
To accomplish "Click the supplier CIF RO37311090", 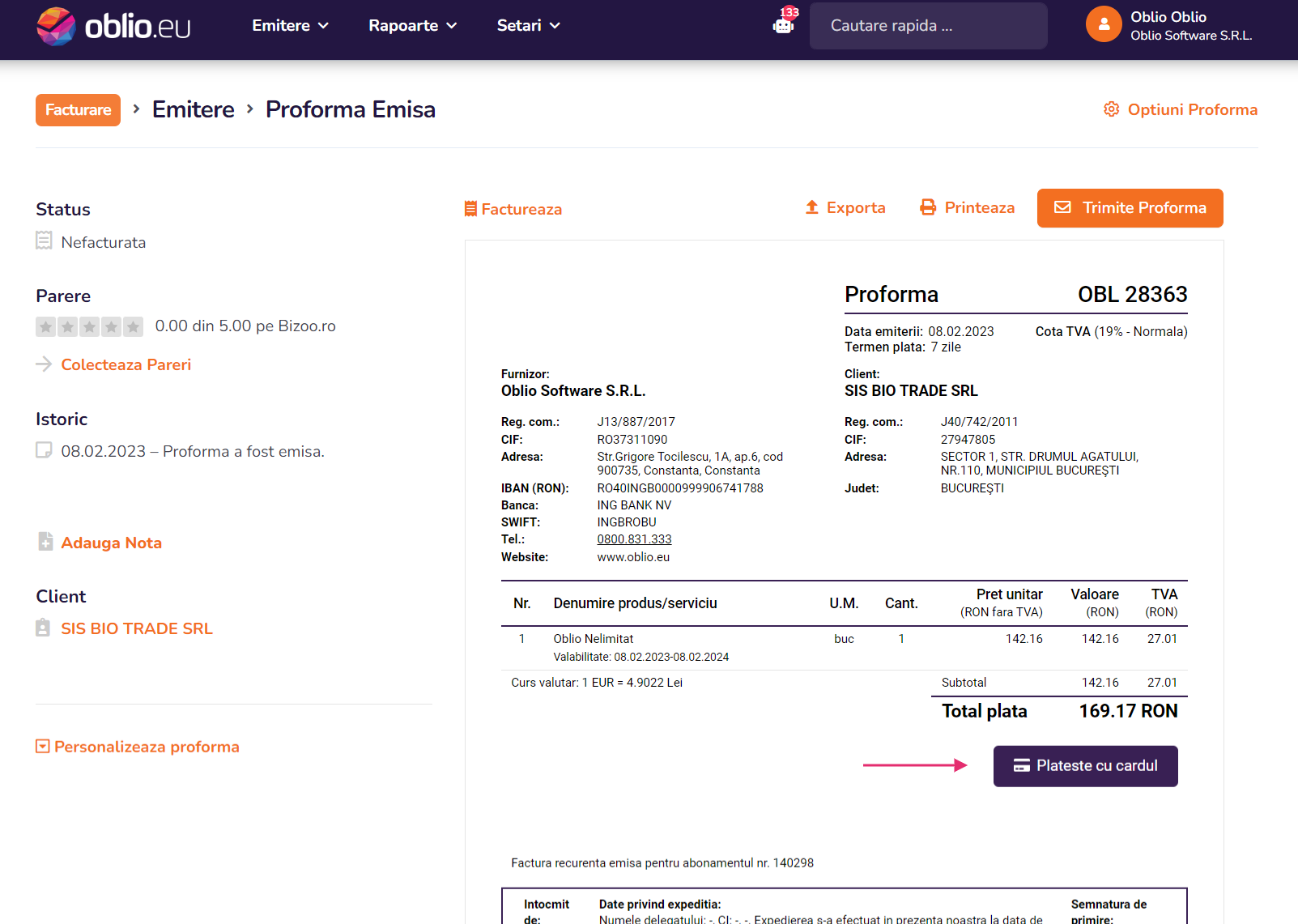I will [632, 440].
